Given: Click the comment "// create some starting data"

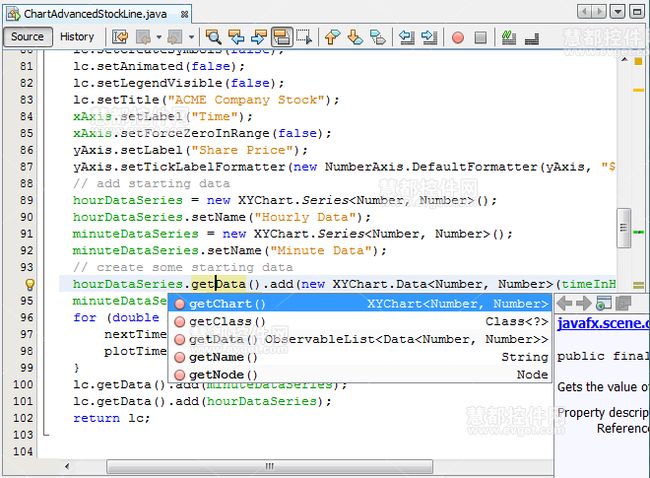Looking at the screenshot, I should [x=183, y=267].
